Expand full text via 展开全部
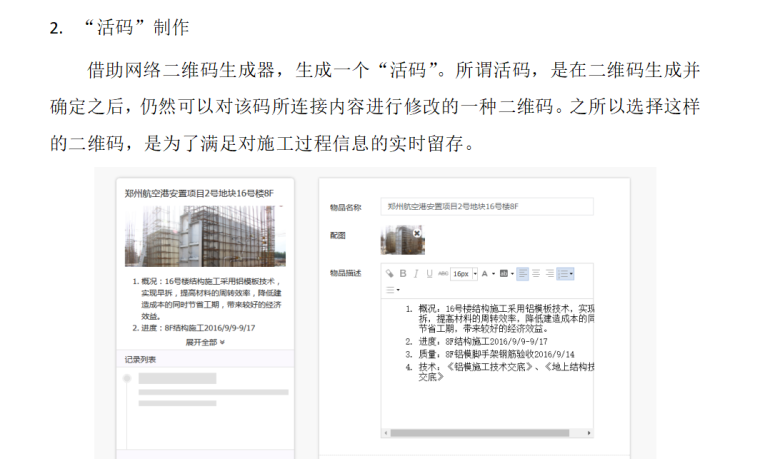Viewport: 760px width, 459px height. tap(204, 341)
